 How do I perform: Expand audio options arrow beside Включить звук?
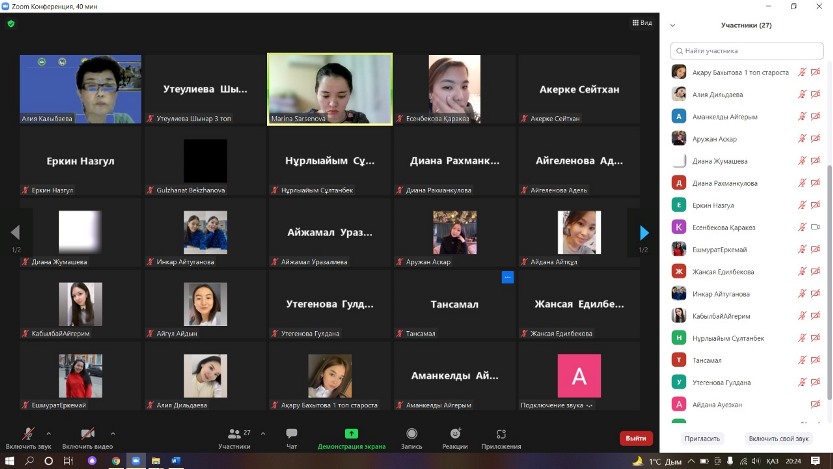51,432
